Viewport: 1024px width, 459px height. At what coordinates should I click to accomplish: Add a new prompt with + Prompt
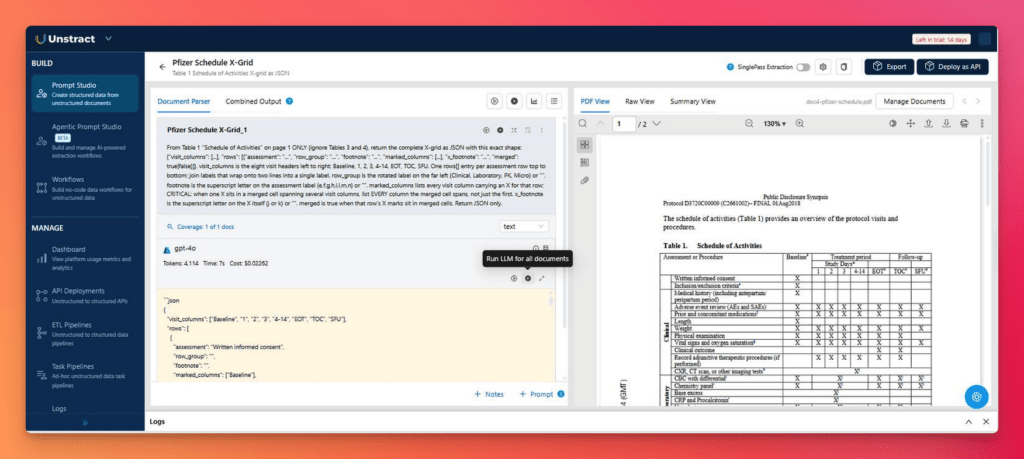point(536,394)
